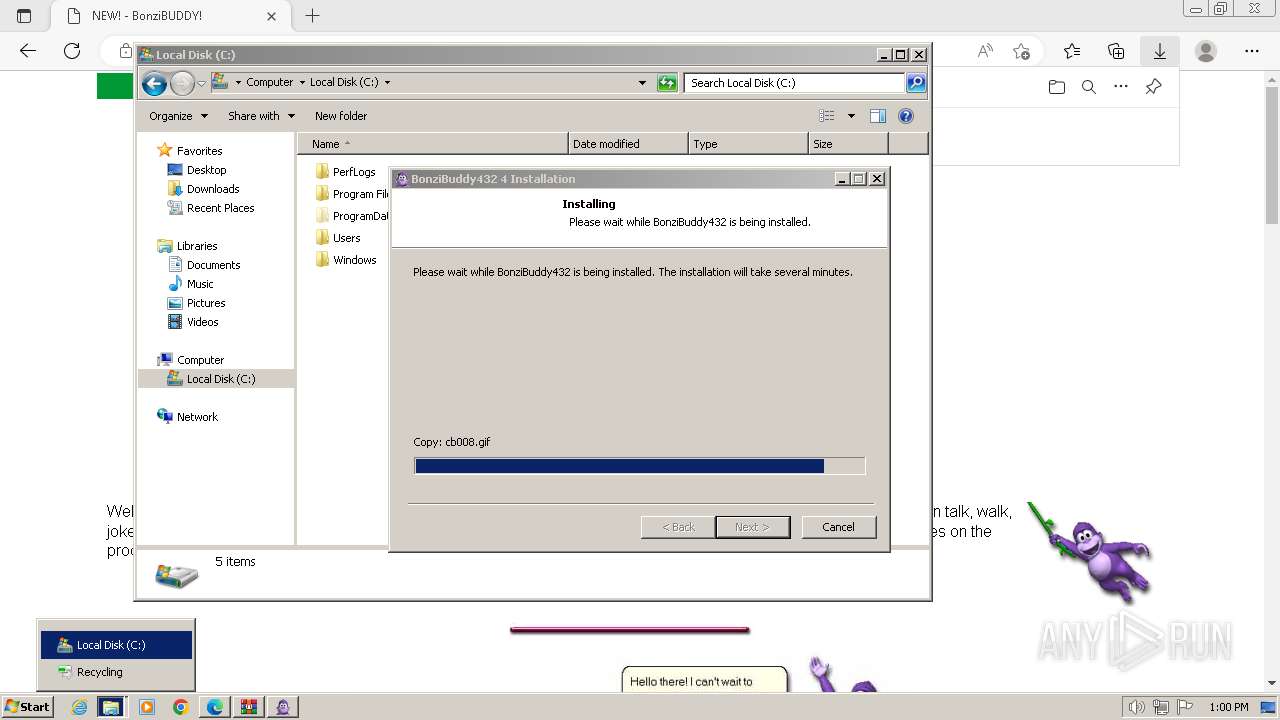The image size is (1280, 720).
Task: Open the Edge profile avatar
Action: (x=1206, y=51)
